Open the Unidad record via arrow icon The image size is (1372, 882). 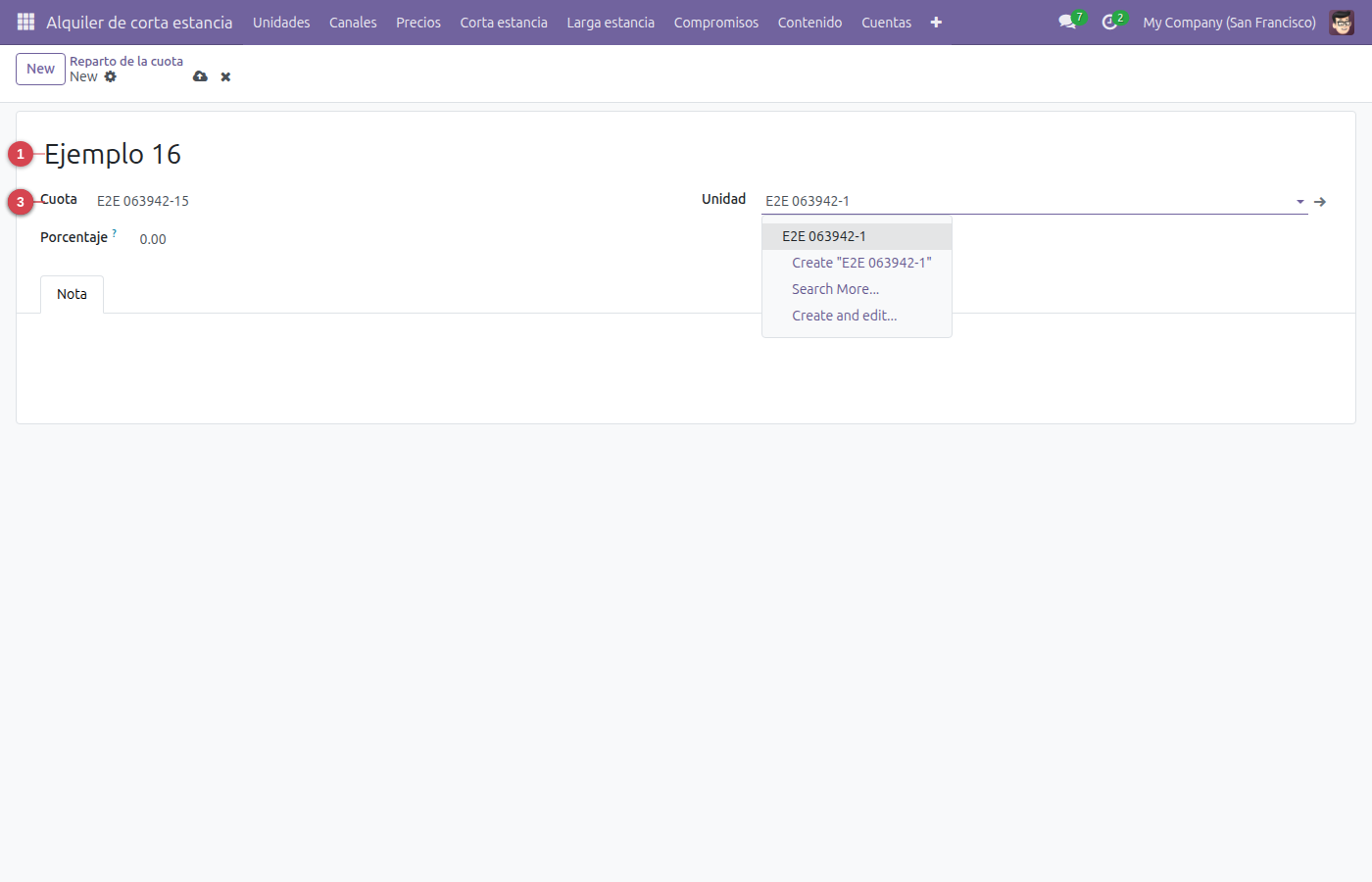tap(1320, 202)
